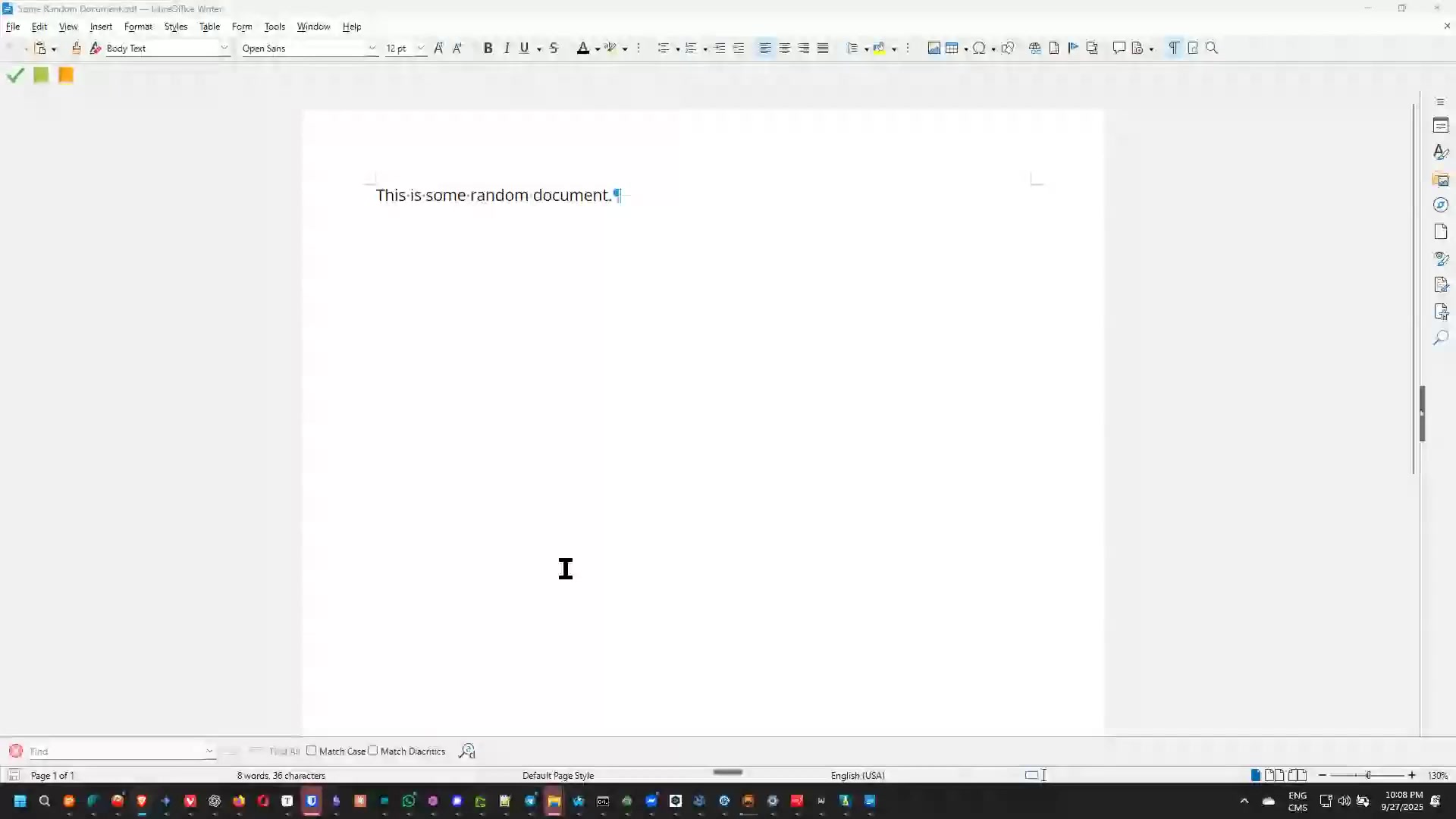
Task: Enable the Match Diacritics checkbox
Action: click(x=373, y=751)
